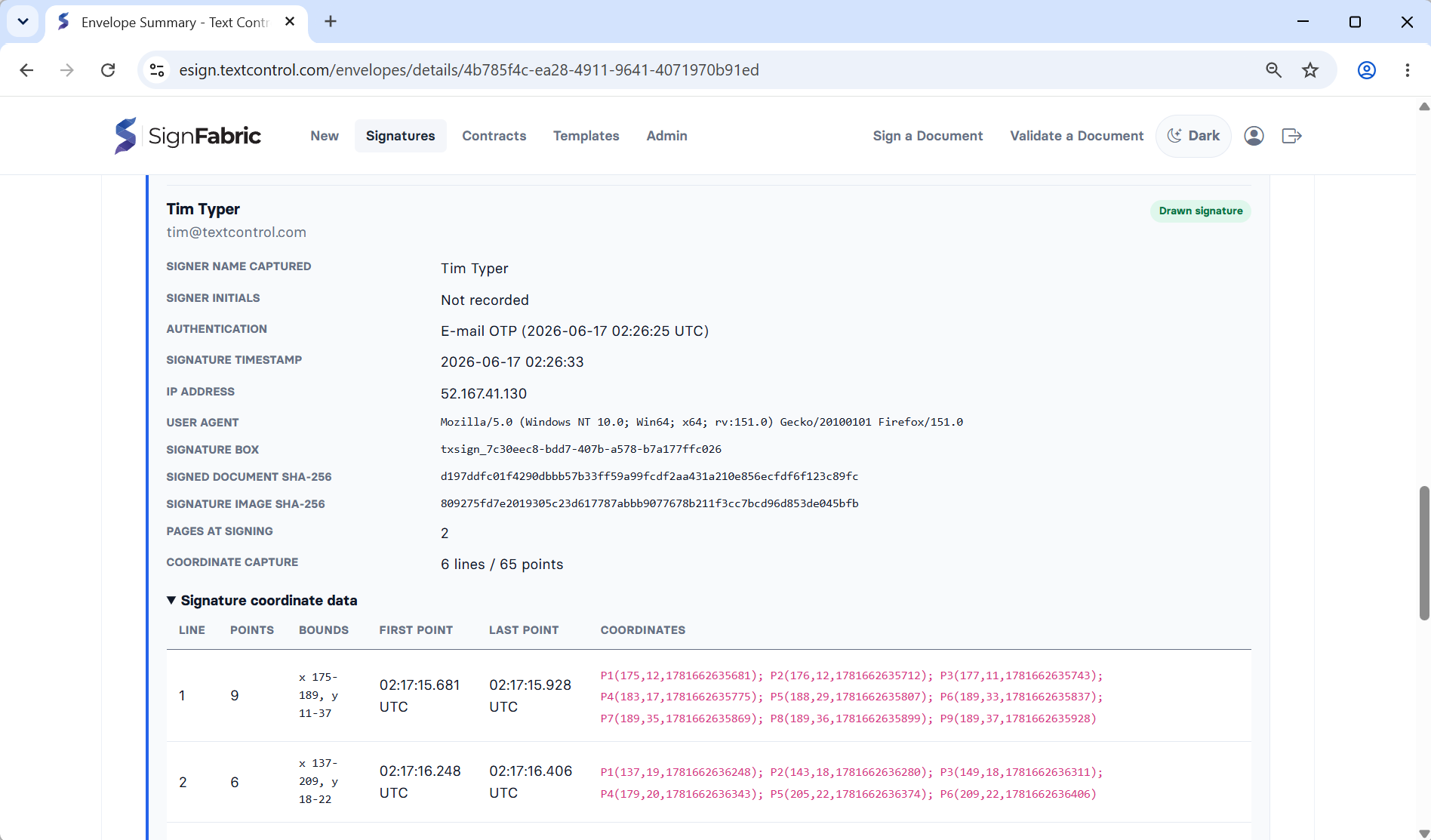Viewport: 1431px width, 840px height.
Task: Click the line 1 bounds 'x 175-189, y 11-37'
Action: [319, 695]
